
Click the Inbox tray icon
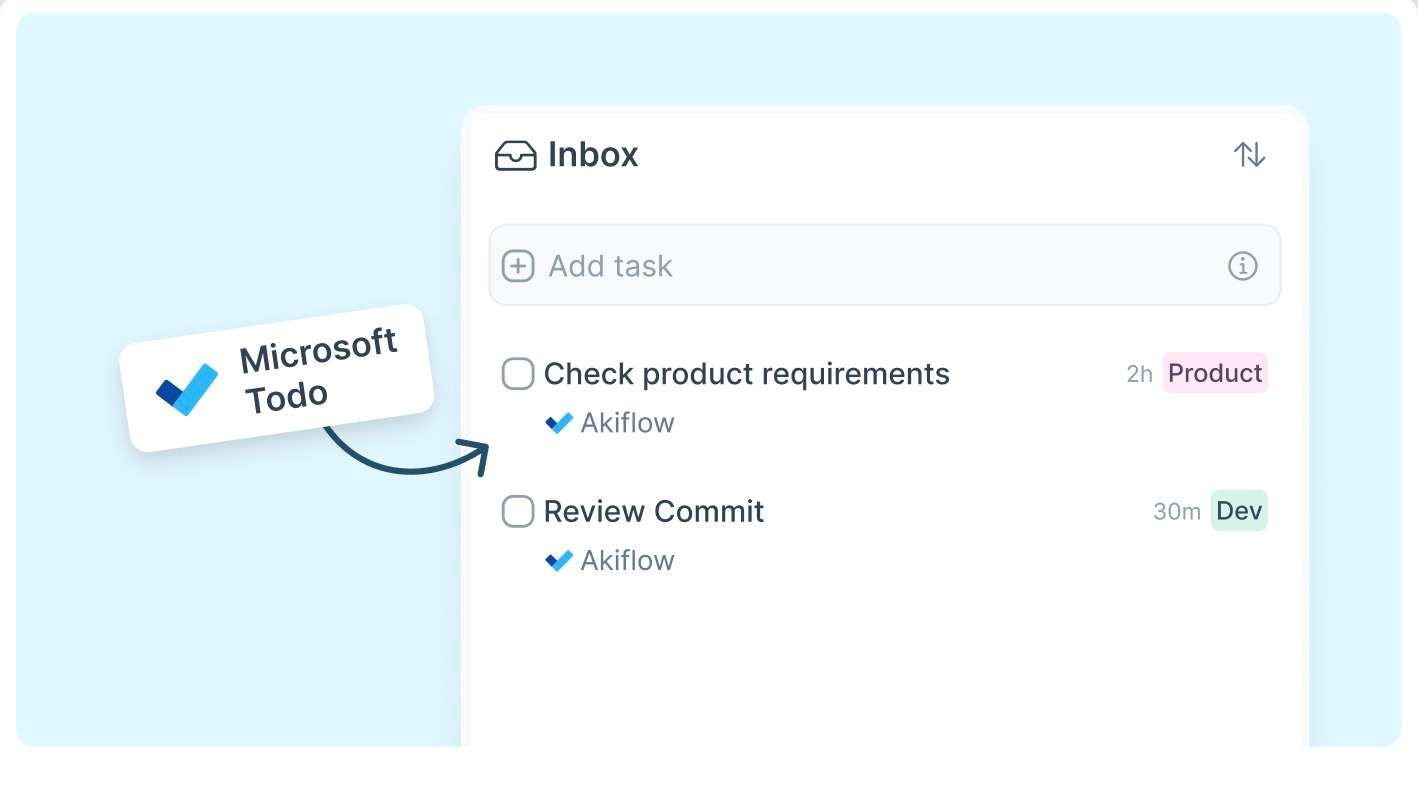pyautogui.click(x=516, y=156)
